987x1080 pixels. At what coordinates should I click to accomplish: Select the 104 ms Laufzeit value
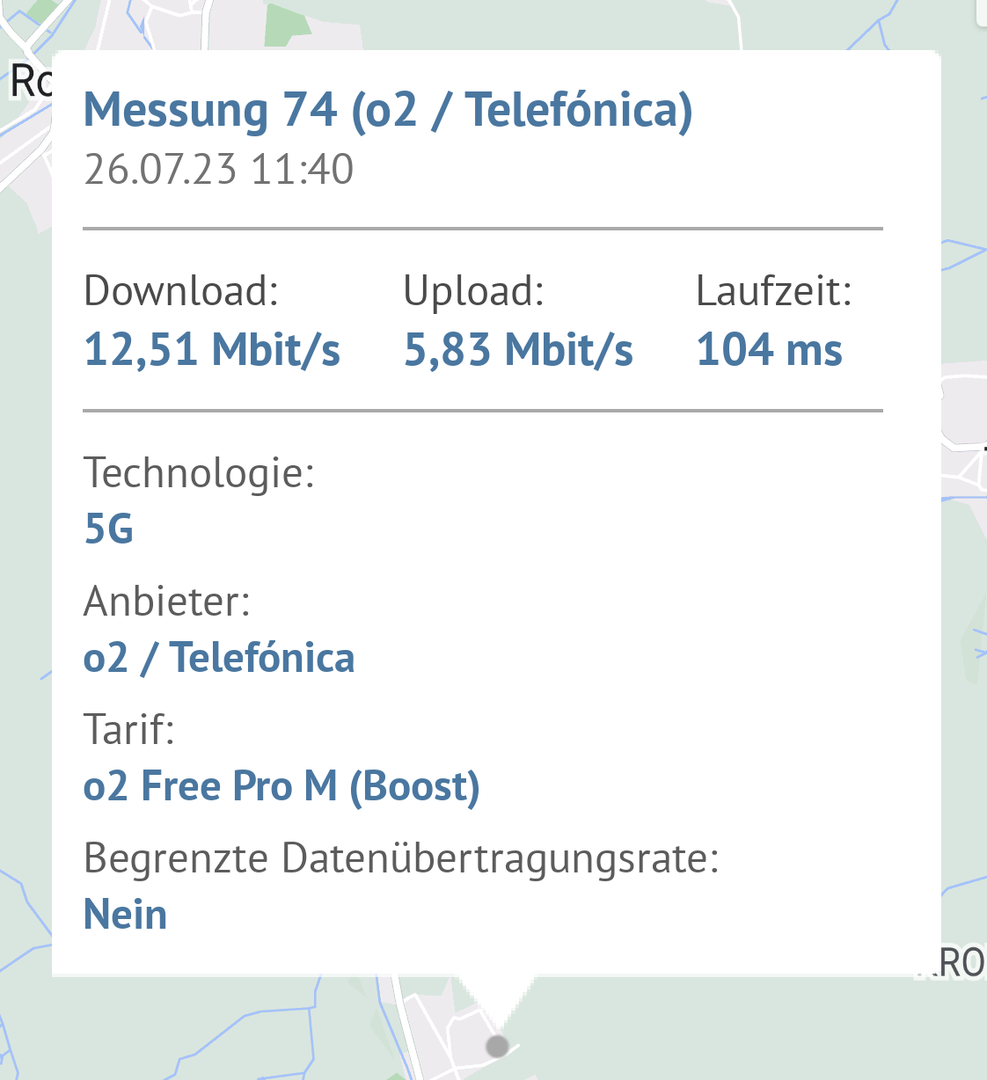pyautogui.click(x=769, y=351)
